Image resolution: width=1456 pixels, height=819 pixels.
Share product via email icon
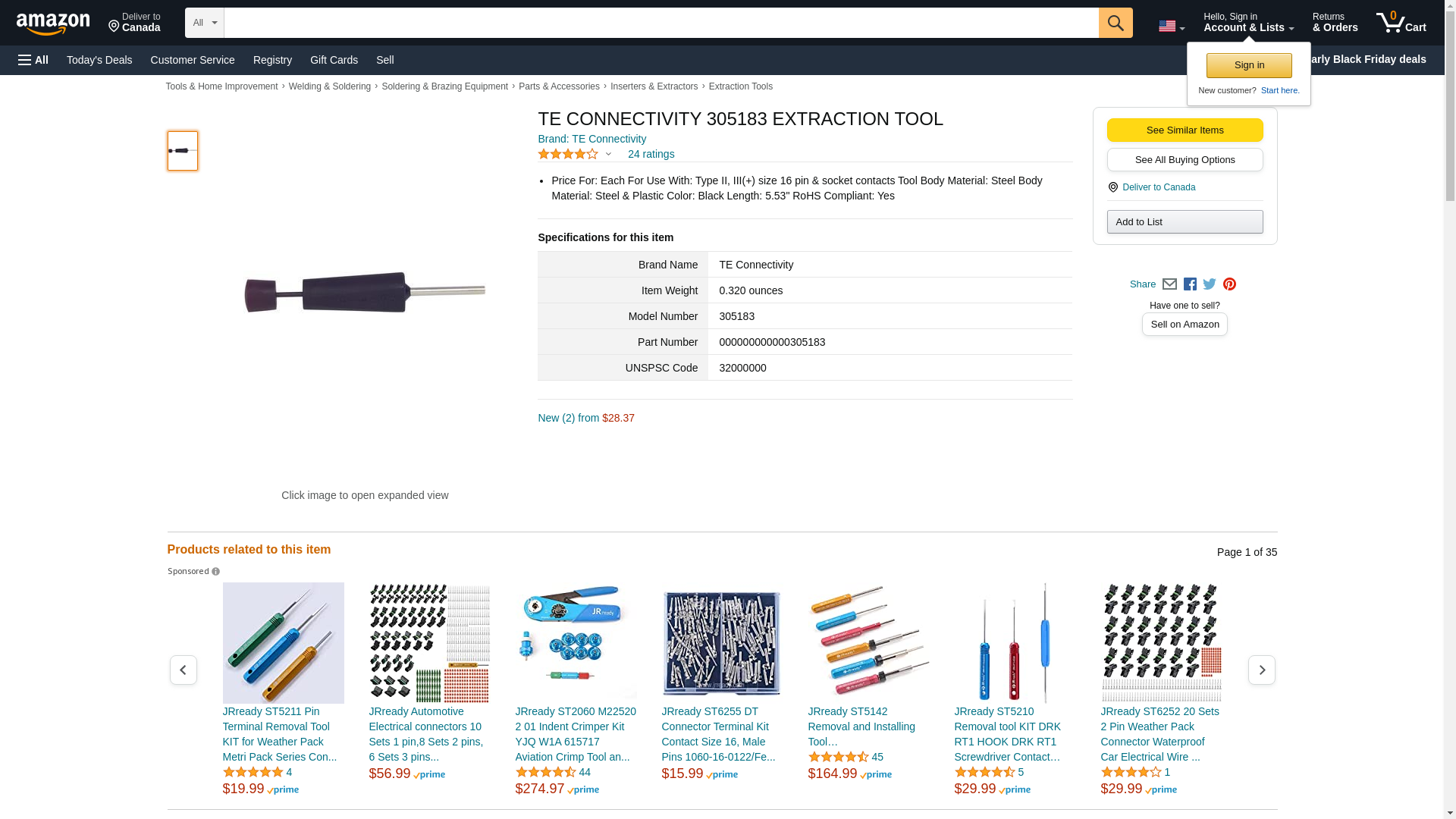coord(1169,284)
